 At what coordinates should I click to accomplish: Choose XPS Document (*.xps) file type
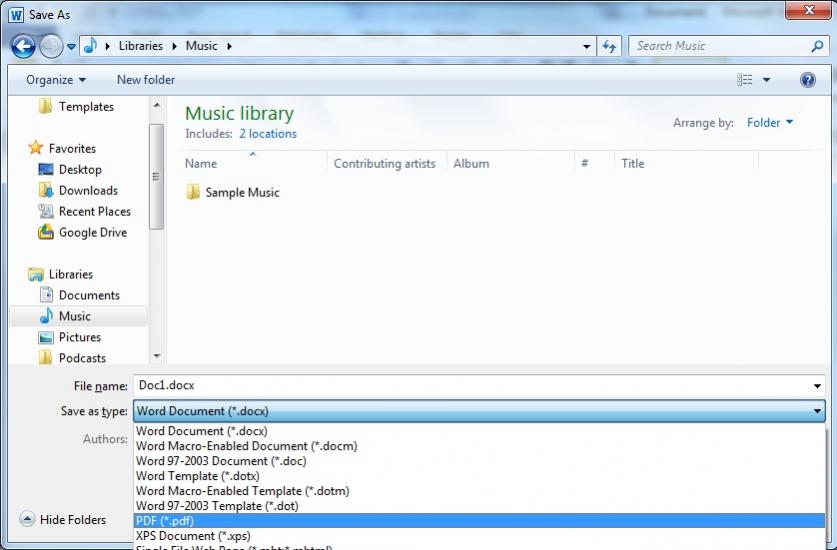point(479,536)
